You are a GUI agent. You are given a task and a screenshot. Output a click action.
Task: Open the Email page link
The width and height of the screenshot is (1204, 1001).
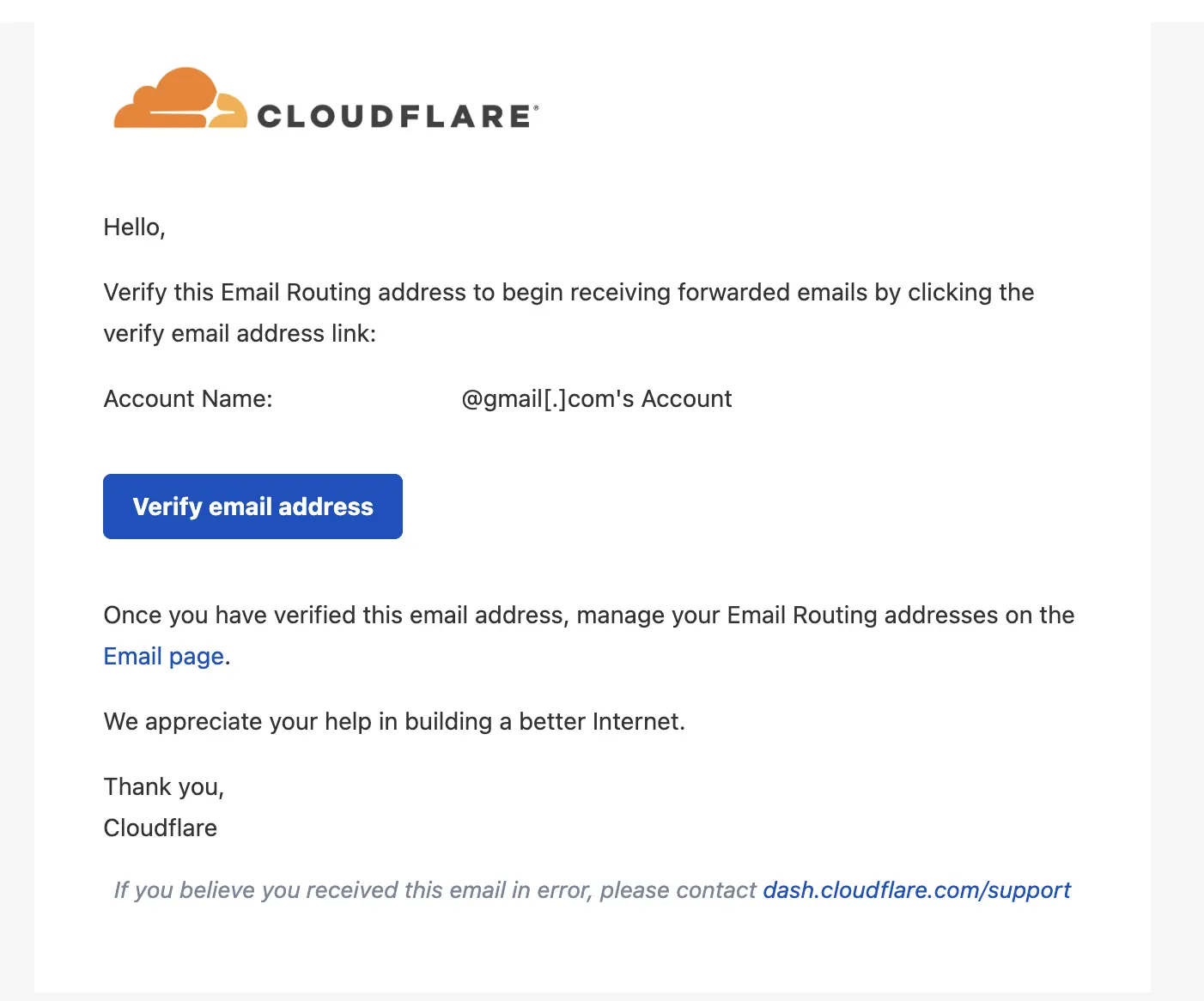click(163, 656)
